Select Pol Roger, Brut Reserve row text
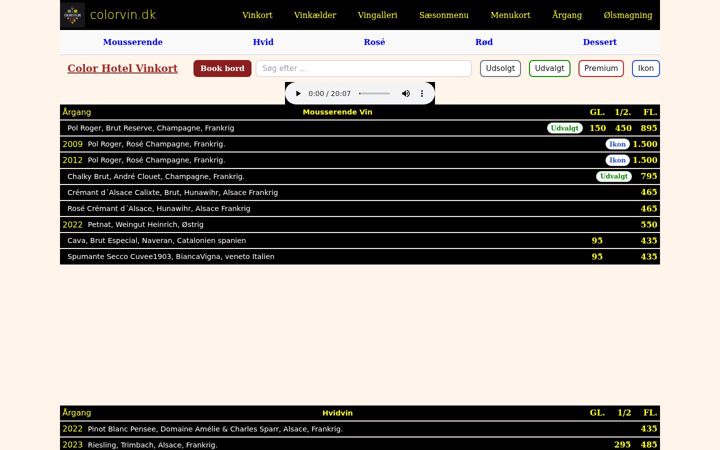This screenshot has height=450, width=720. 151,128
